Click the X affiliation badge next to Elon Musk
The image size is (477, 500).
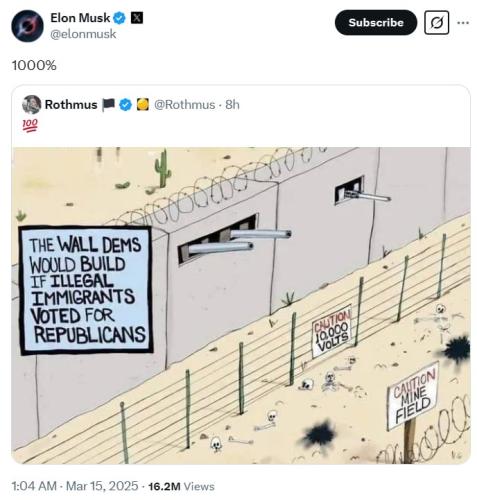[137, 18]
